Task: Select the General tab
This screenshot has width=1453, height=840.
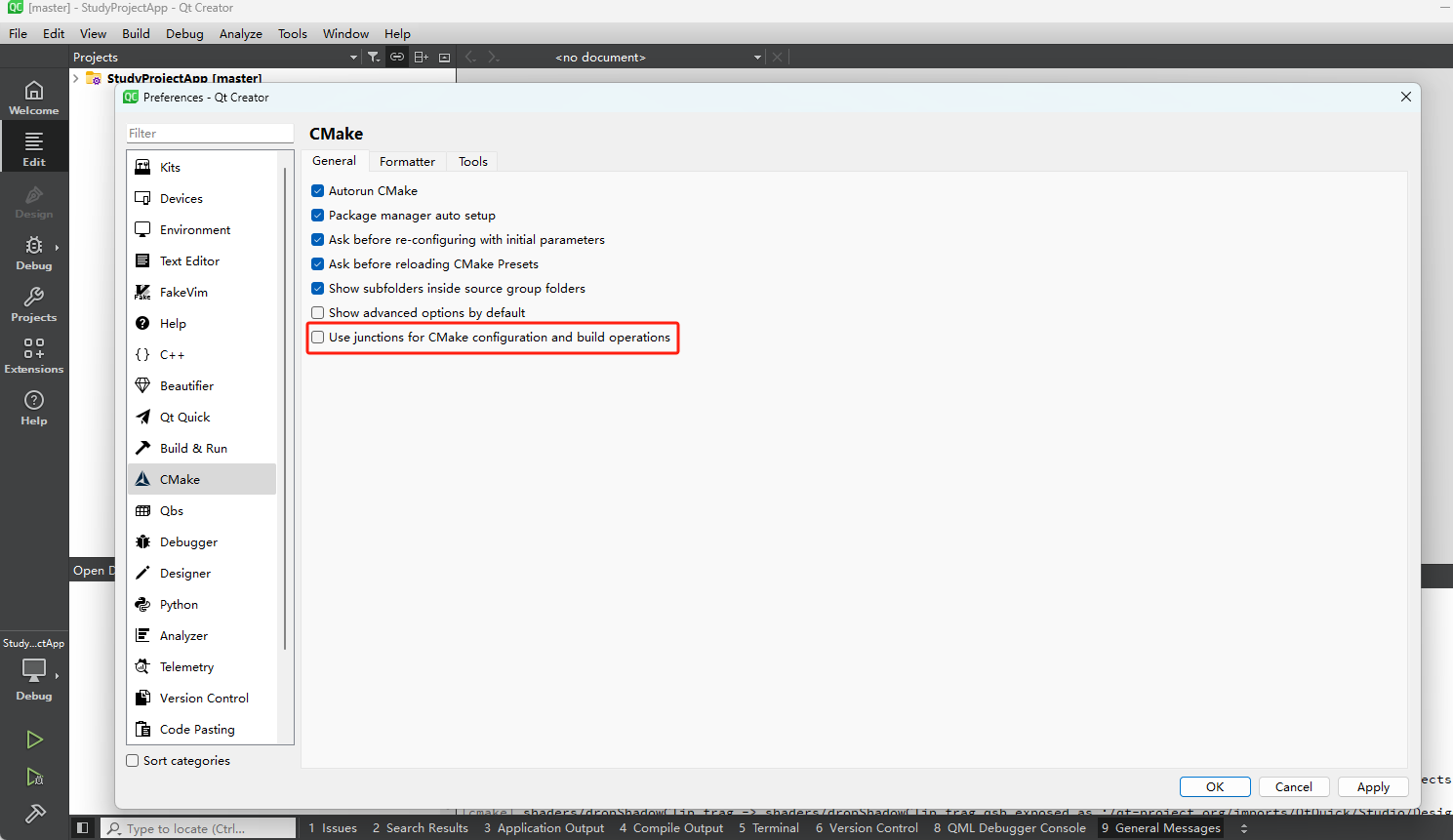Action: [335, 161]
